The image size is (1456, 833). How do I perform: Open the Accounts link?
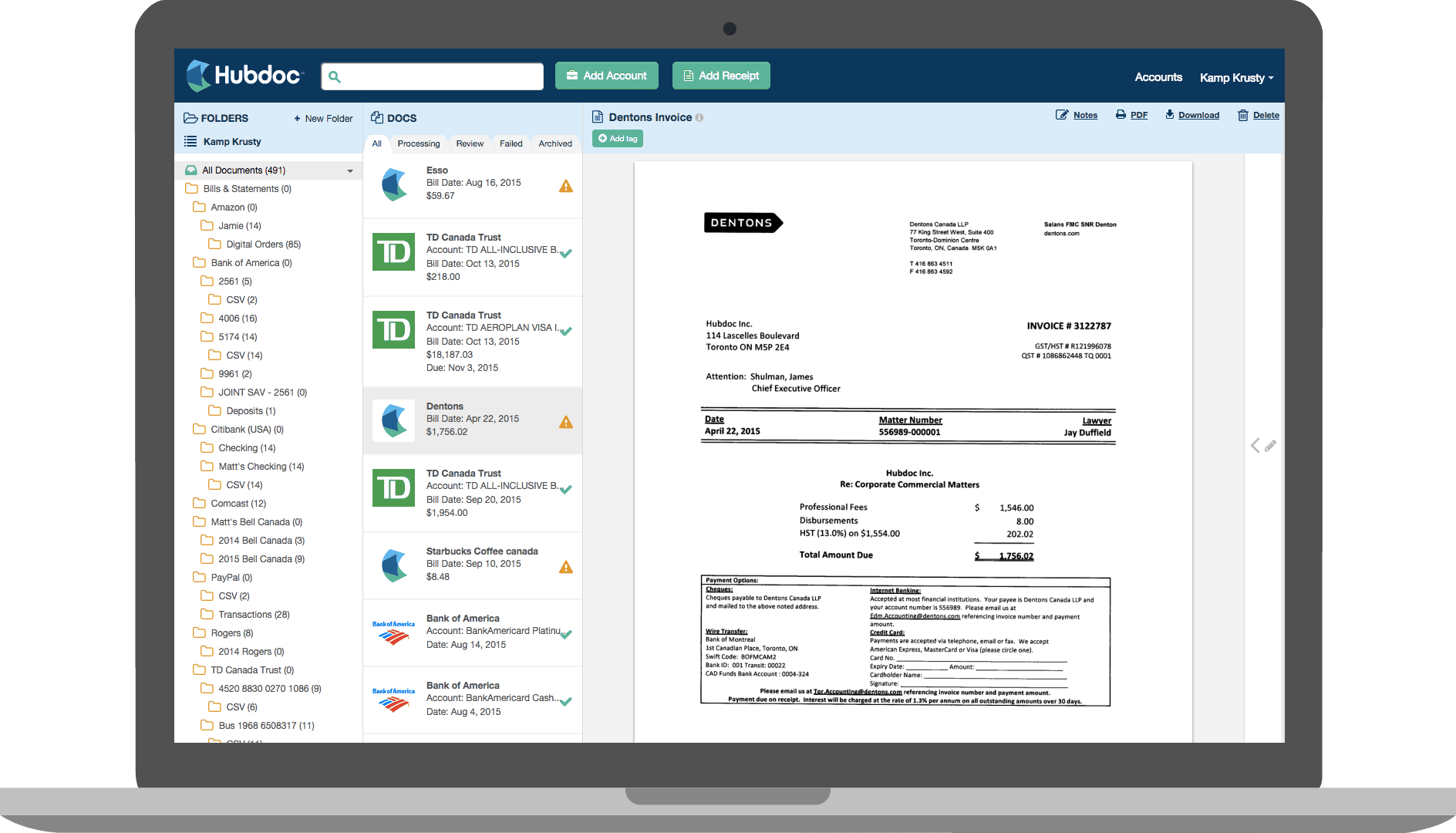[1158, 77]
